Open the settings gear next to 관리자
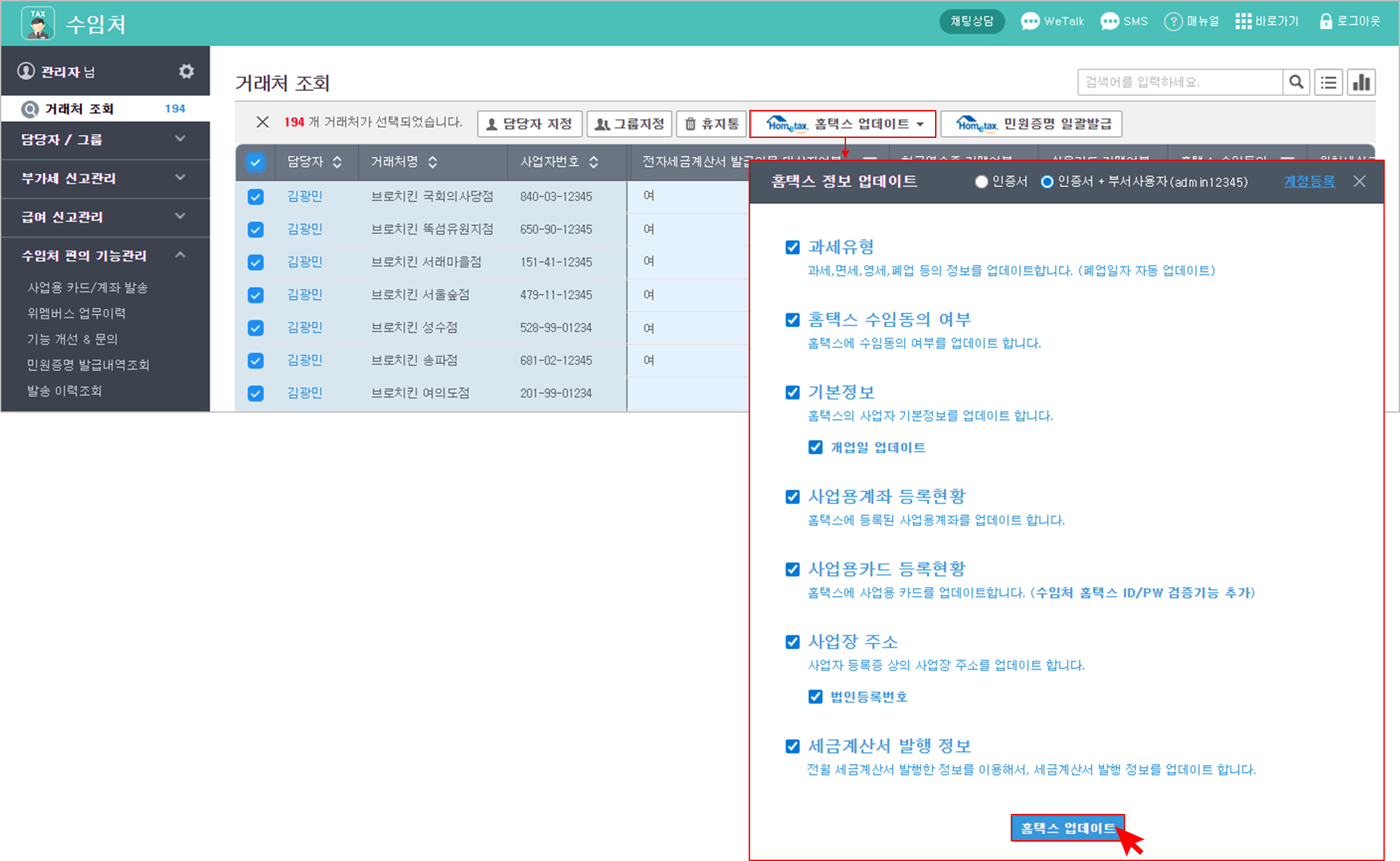The width and height of the screenshot is (1400, 861). (x=186, y=71)
